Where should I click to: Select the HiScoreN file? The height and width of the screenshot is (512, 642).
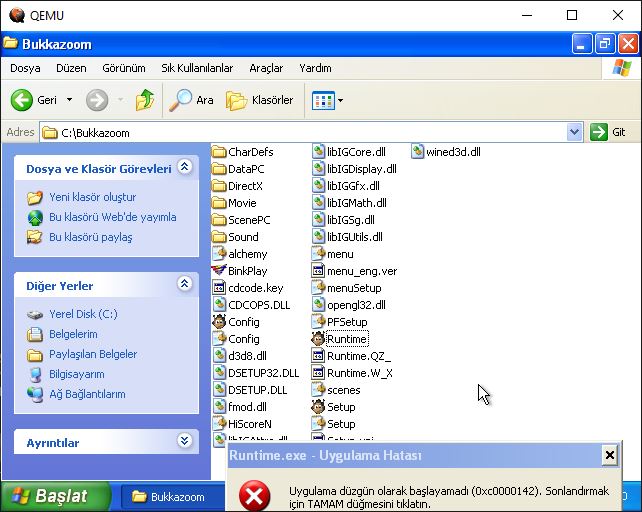click(x=242, y=424)
